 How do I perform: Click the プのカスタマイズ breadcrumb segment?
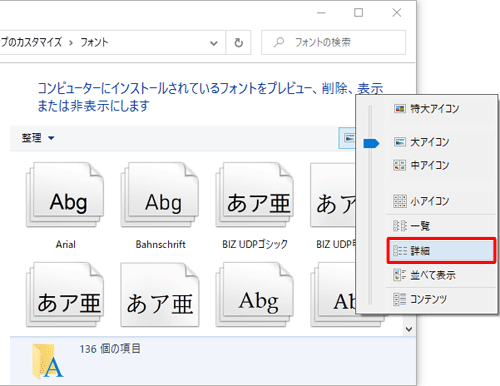coord(31,42)
